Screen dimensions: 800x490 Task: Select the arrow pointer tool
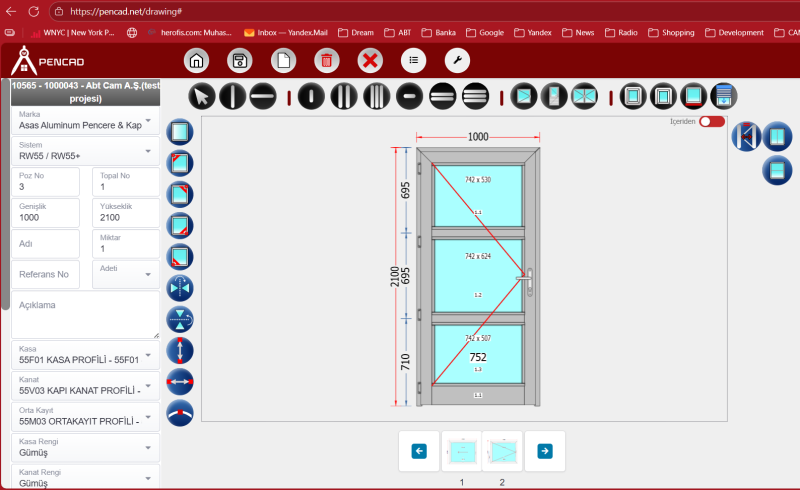tap(202, 97)
